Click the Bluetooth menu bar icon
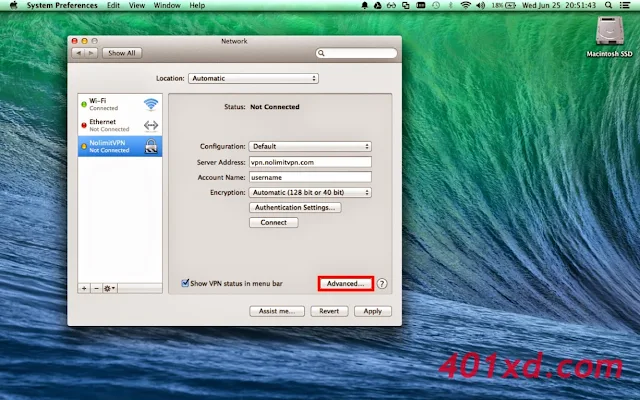Viewport: 640px width, 400px height. click(451, 5)
